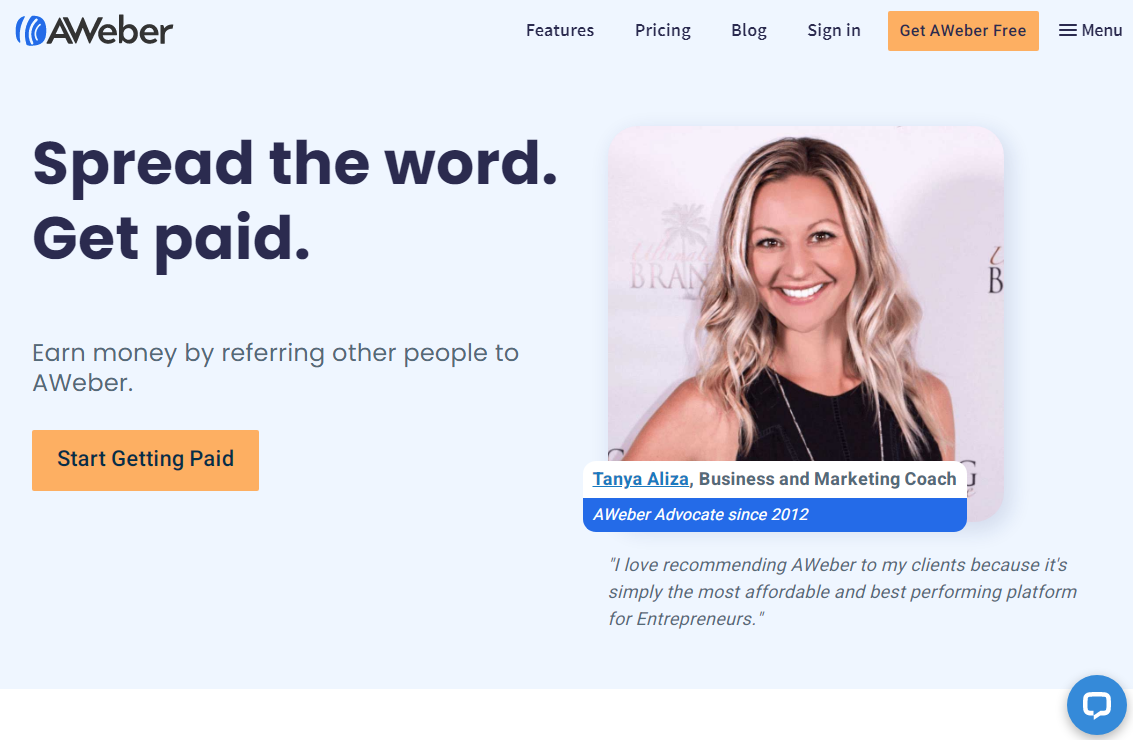Screen dimensions: 1133x740
Task: Go to the Features page
Action: point(559,30)
